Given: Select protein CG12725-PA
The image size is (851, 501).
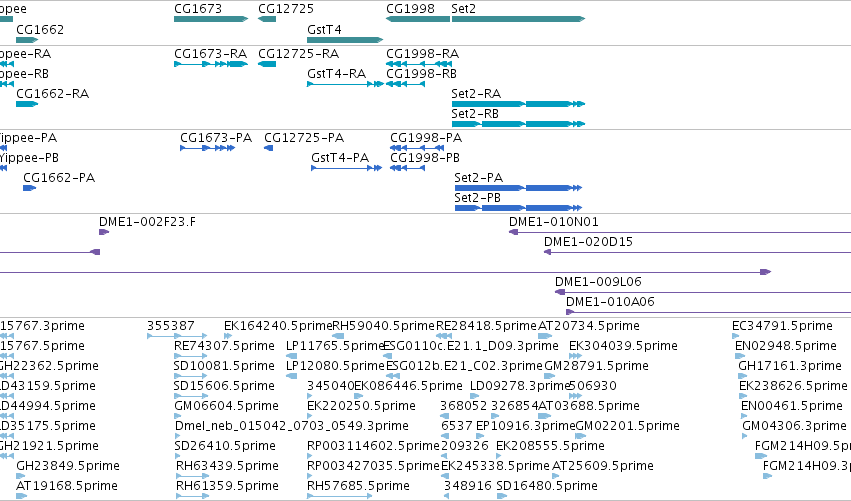Looking at the screenshot, I should 269,148.
